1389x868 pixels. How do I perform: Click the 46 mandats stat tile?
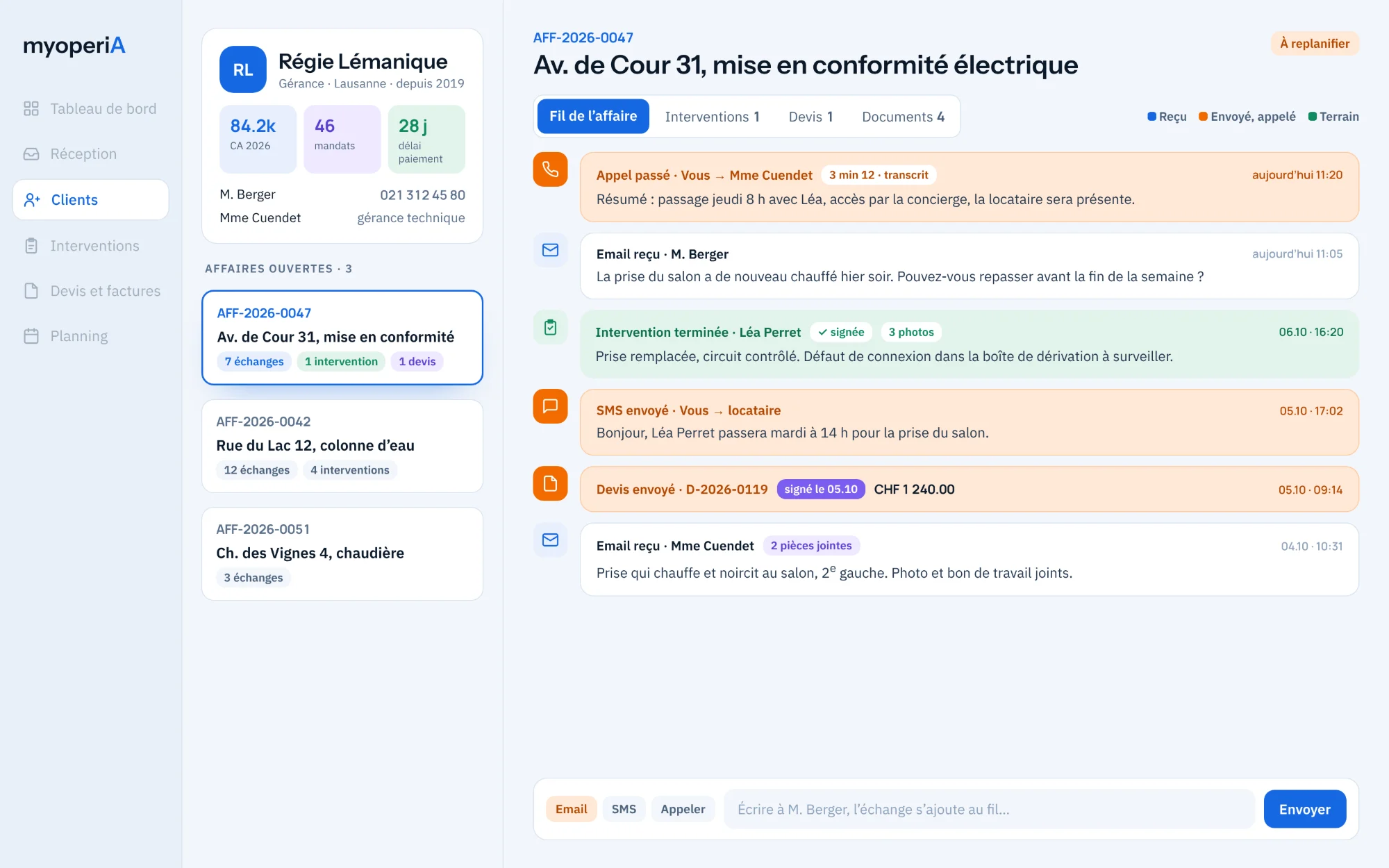pos(342,139)
